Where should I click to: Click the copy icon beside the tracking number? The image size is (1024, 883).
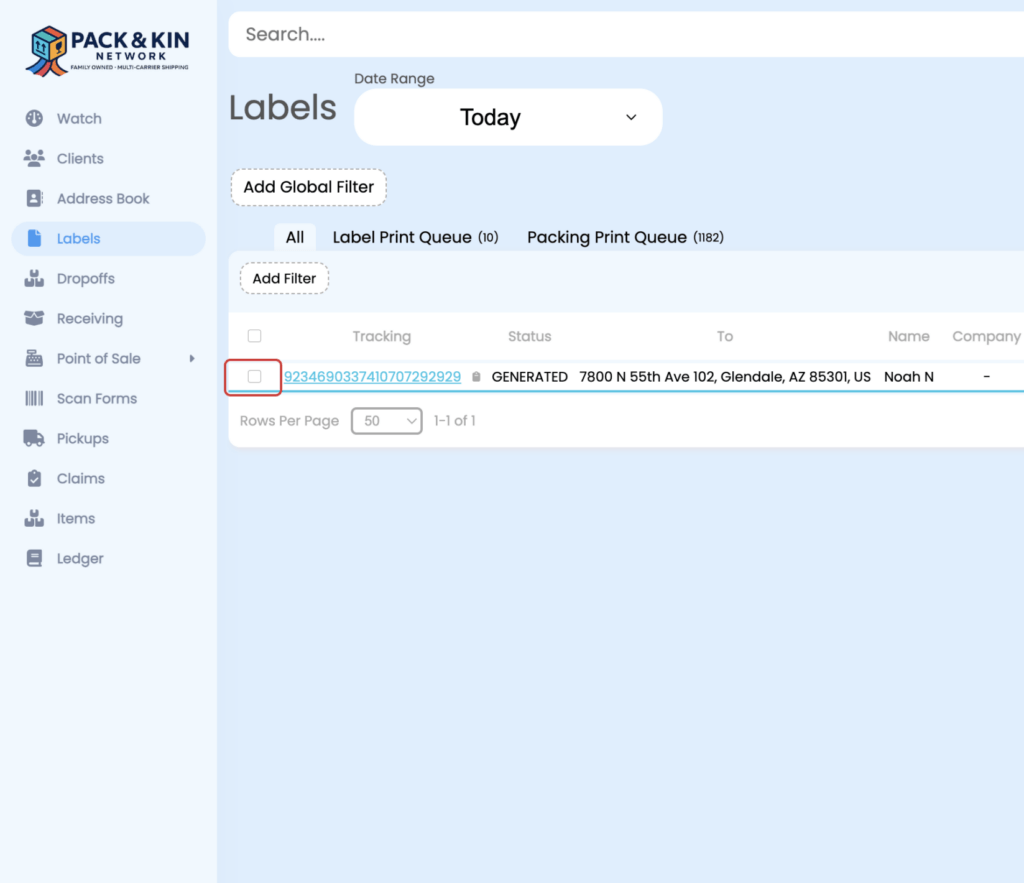(476, 377)
